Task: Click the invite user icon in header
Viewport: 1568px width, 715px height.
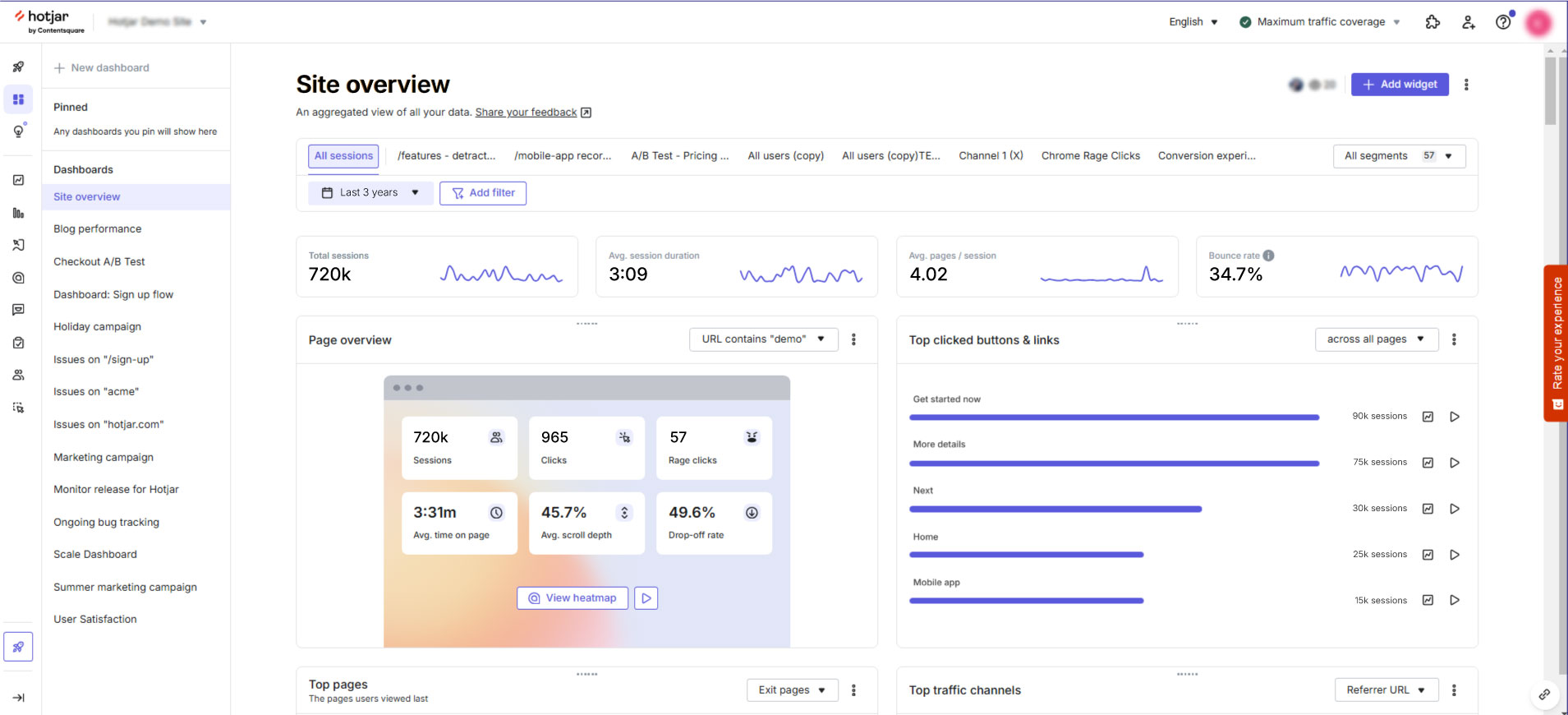Action: coord(1468,22)
